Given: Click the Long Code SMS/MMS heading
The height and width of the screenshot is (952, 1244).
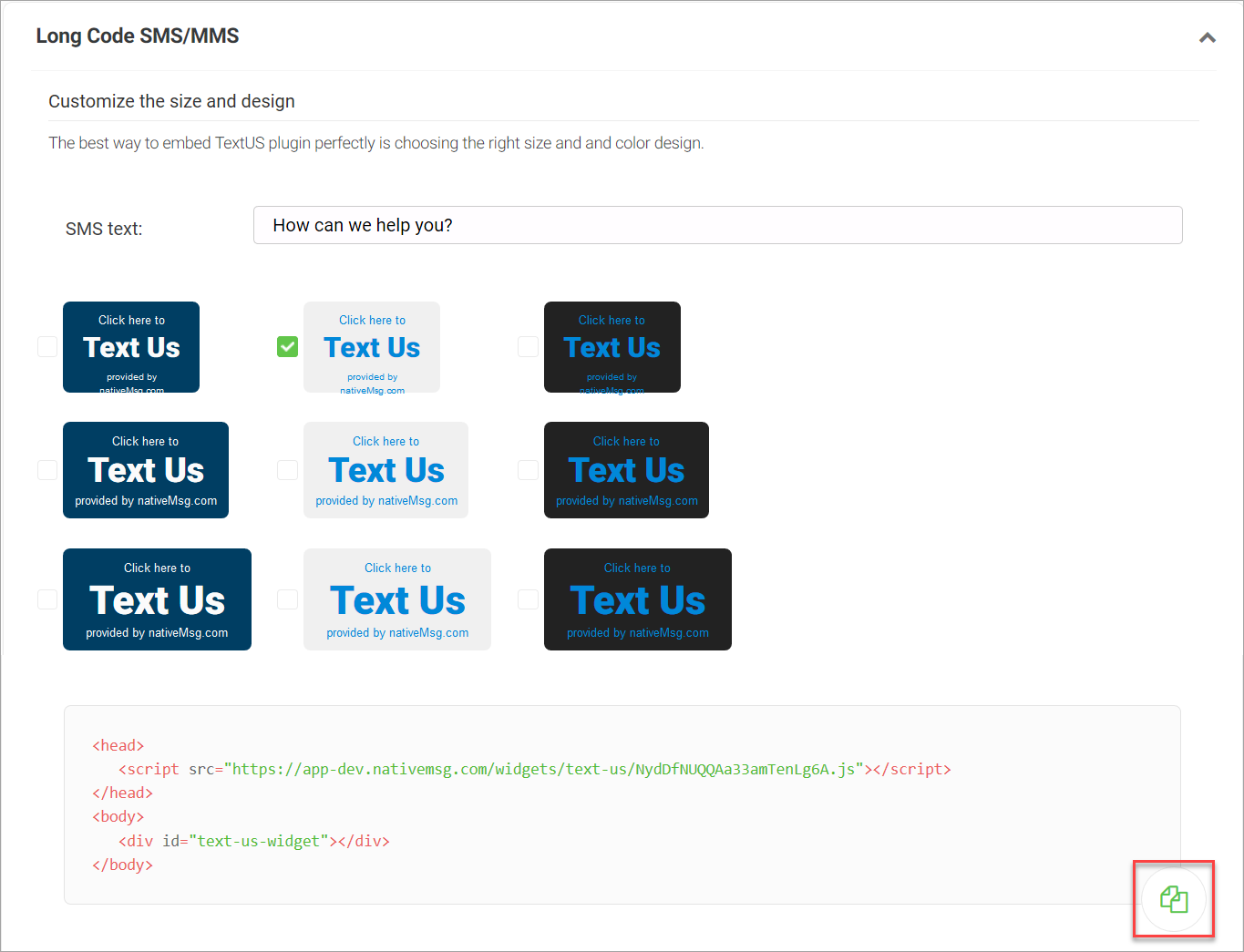Looking at the screenshot, I should pos(138,36).
